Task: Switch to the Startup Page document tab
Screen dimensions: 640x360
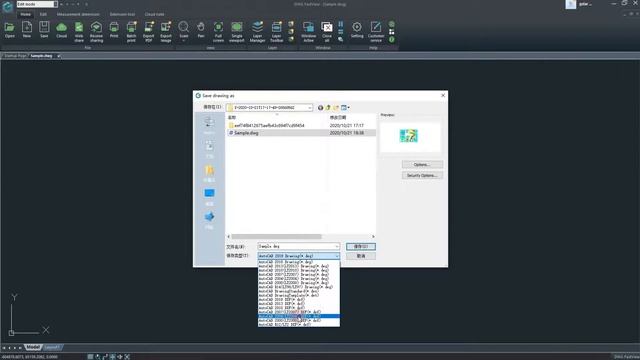Action: [x=15, y=56]
